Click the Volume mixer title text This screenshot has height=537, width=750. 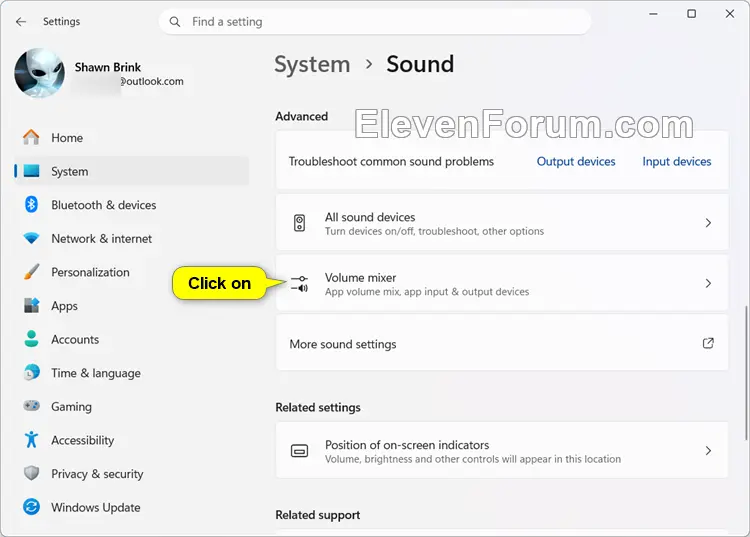tap(360, 278)
